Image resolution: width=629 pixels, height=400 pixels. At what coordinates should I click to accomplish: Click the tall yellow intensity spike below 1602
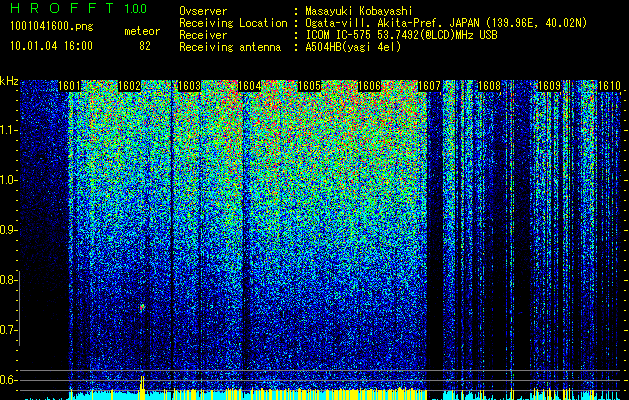point(142,388)
